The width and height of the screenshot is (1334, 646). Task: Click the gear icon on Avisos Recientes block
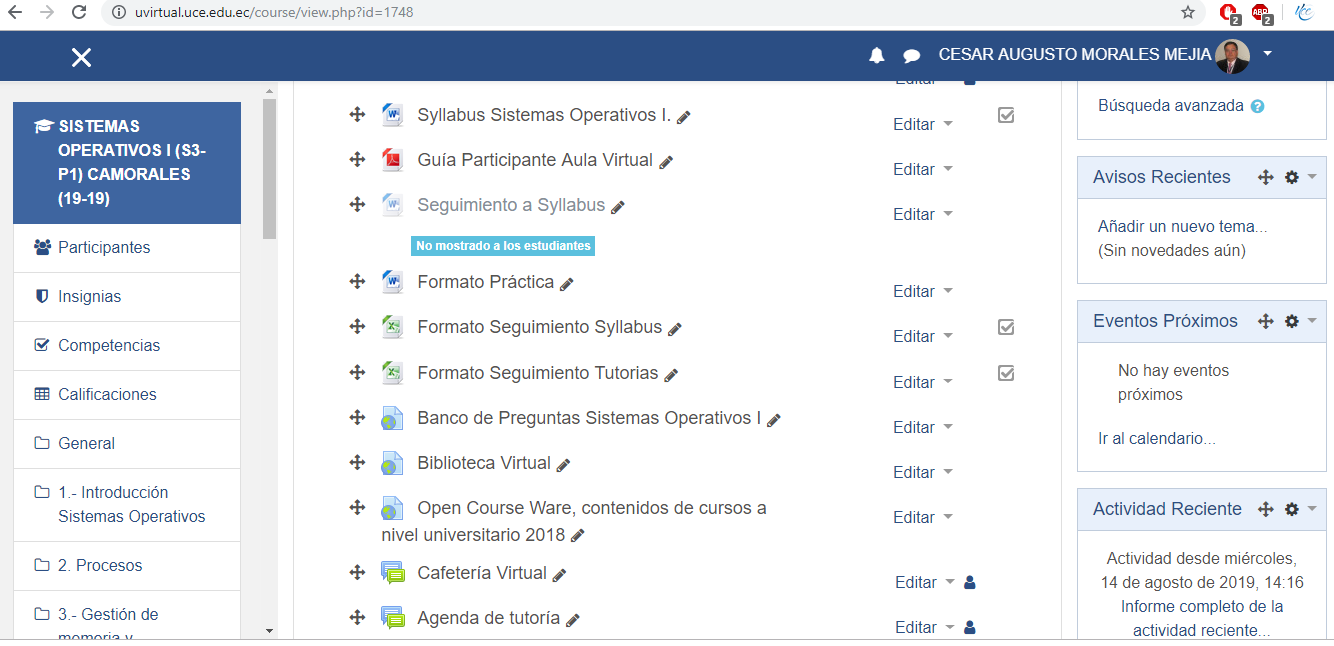[1292, 176]
